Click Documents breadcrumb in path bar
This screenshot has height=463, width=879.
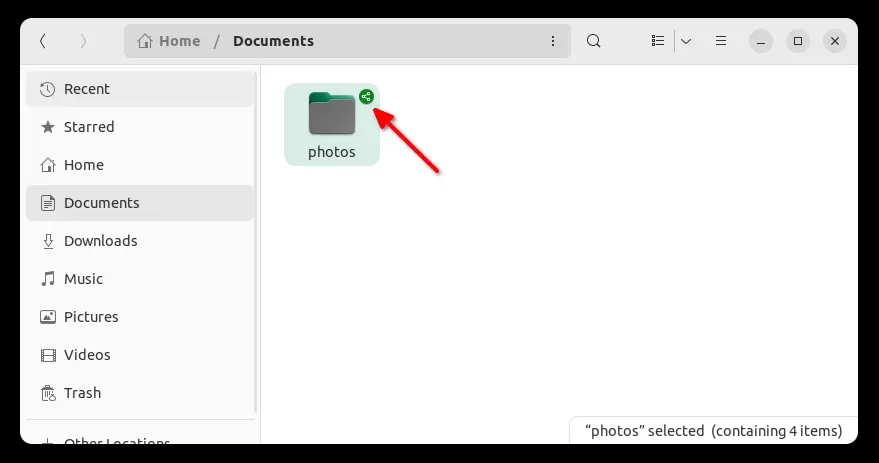274,41
